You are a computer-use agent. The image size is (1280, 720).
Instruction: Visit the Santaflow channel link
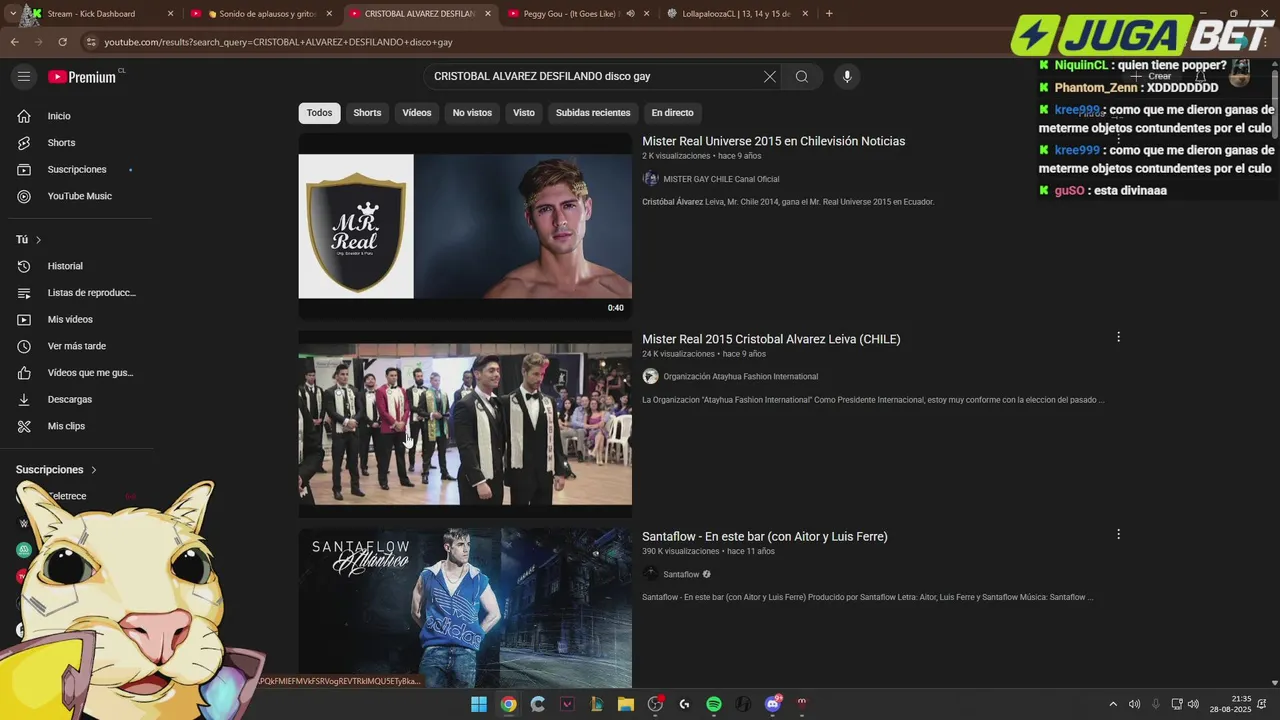coord(681,575)
